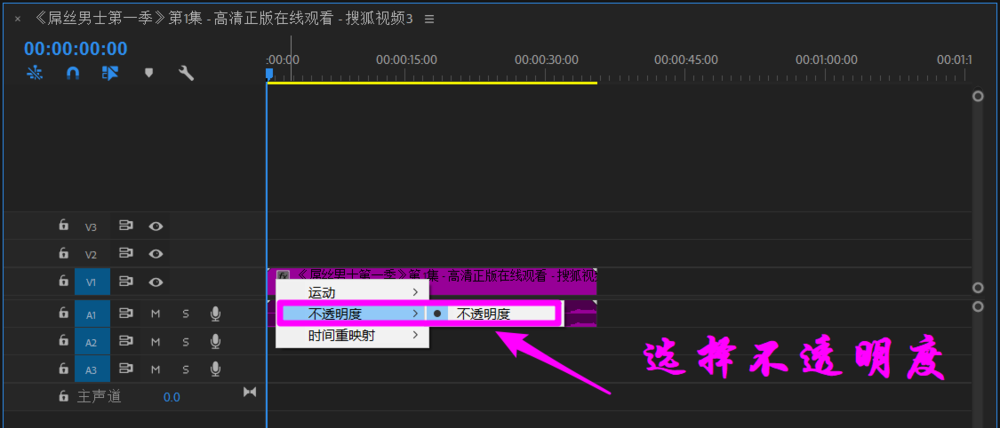Screen dimensions: 1000x428
Task: Click video track zoom handle near V1
Action: tap(978, 288)
